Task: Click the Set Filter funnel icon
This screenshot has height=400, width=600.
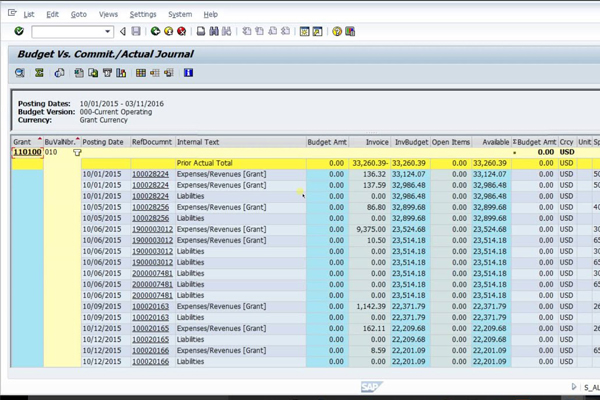Action: (x=107, y=73)
